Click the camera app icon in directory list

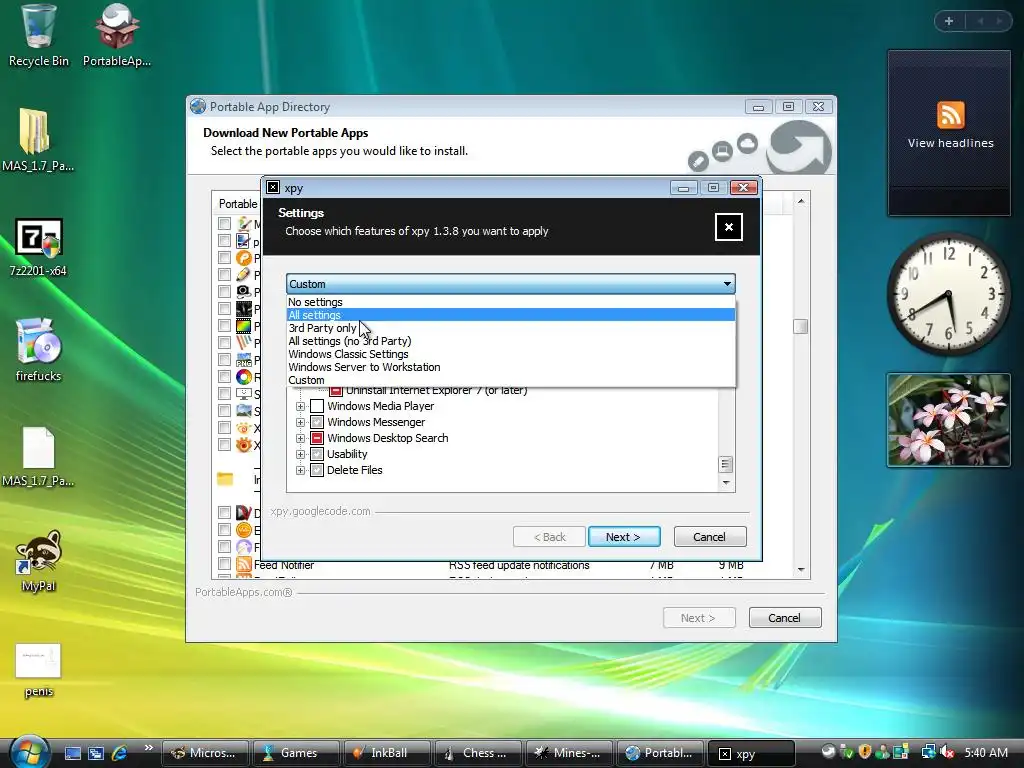pos(244,291)
